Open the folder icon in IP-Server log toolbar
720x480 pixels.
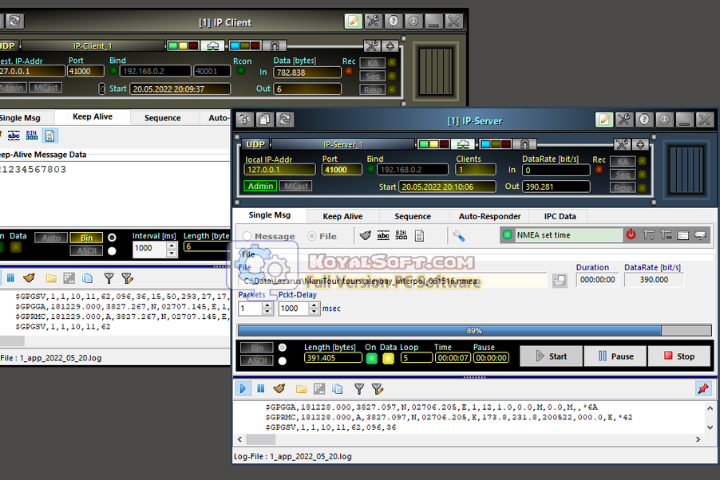(x=301, y=389)
